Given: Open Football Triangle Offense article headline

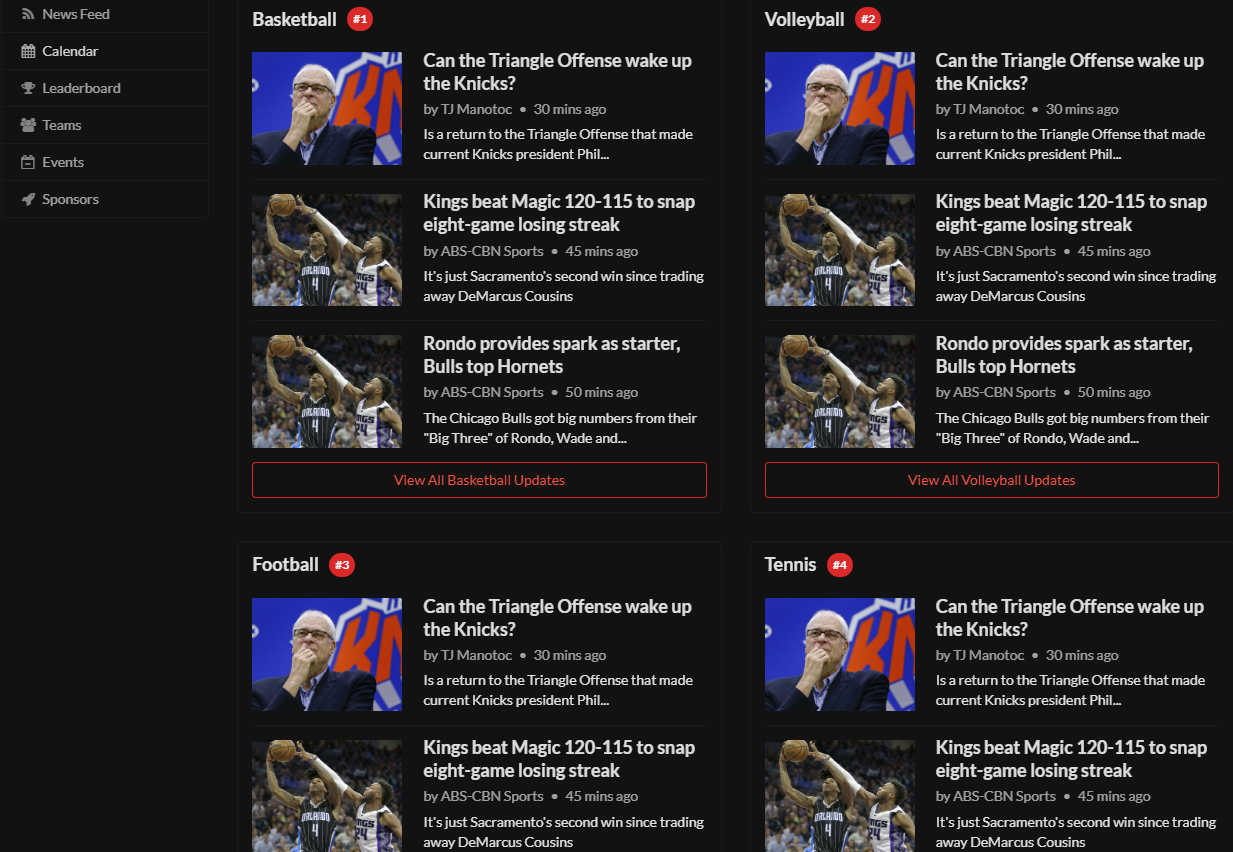Looking at the screenshot, I should [557, 618].
